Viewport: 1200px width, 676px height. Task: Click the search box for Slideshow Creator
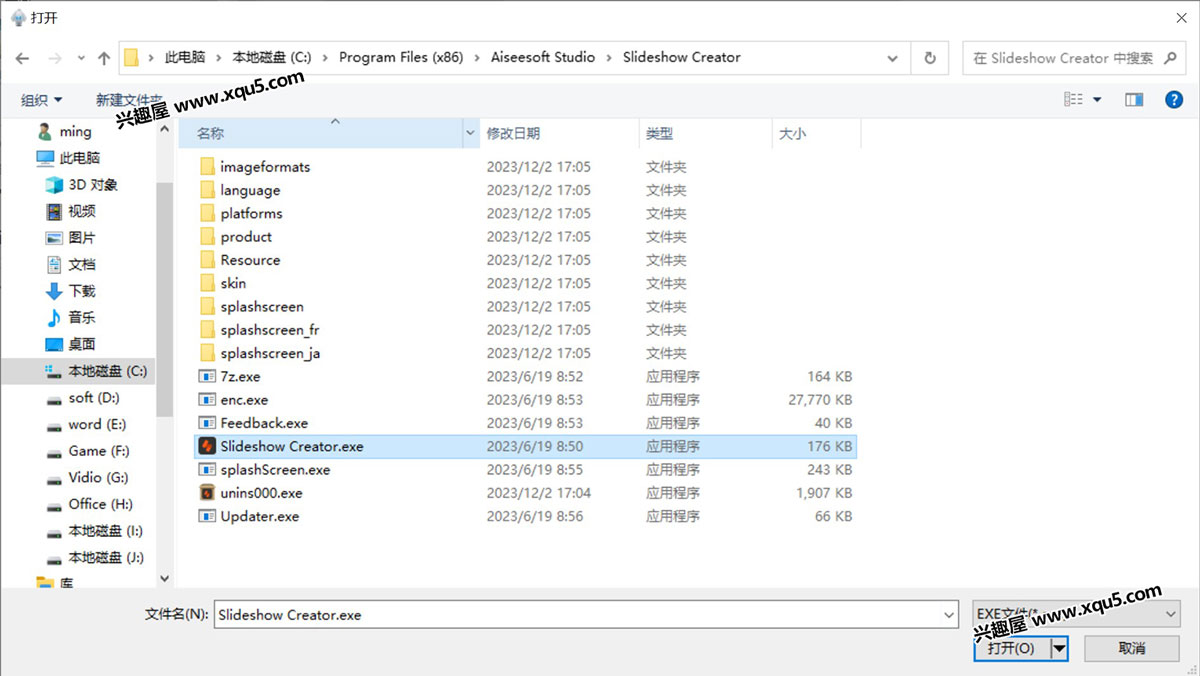point(1073,58)
